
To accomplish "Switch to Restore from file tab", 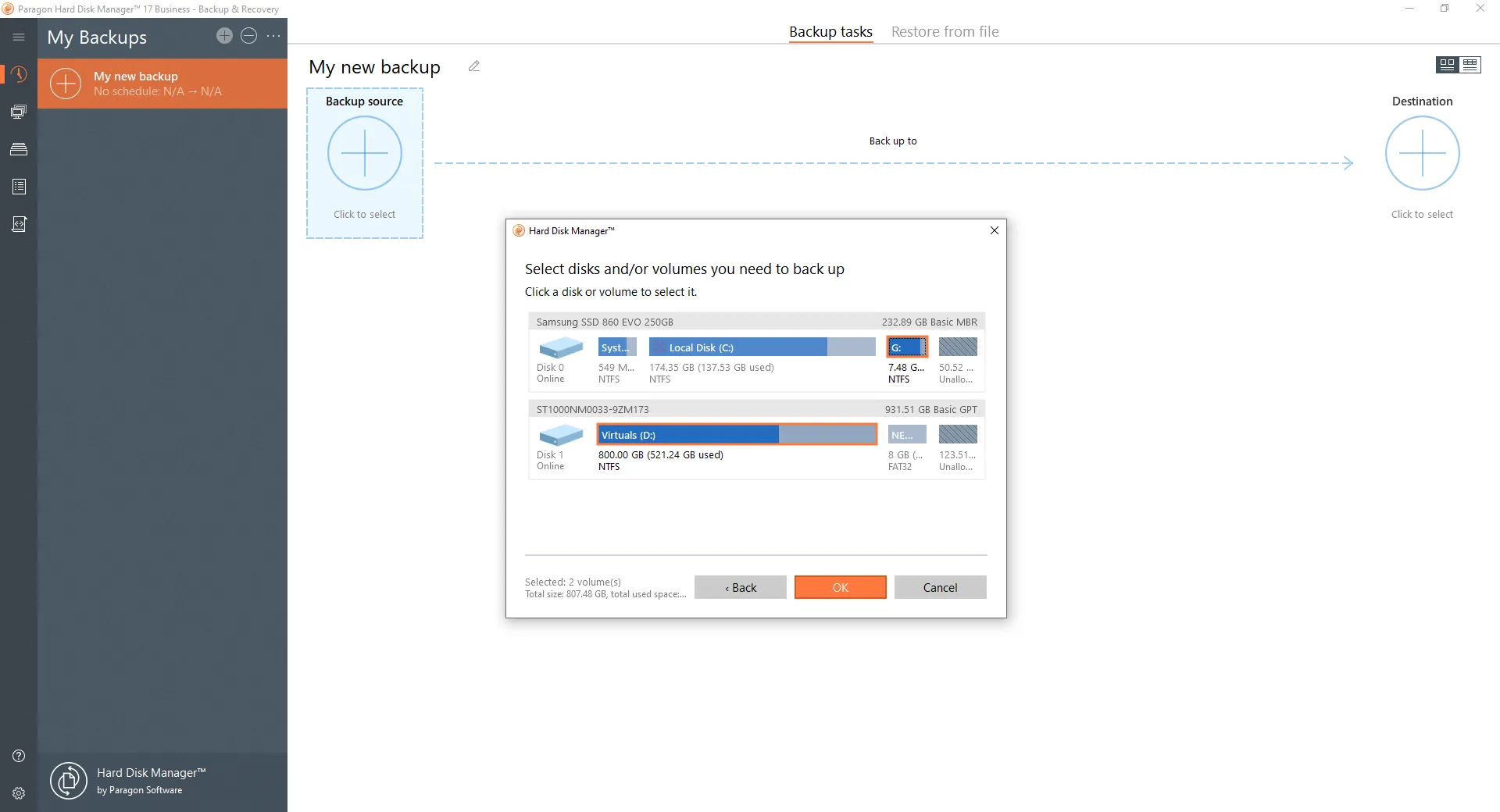I will pyautogui.click(x=945, y=32).
